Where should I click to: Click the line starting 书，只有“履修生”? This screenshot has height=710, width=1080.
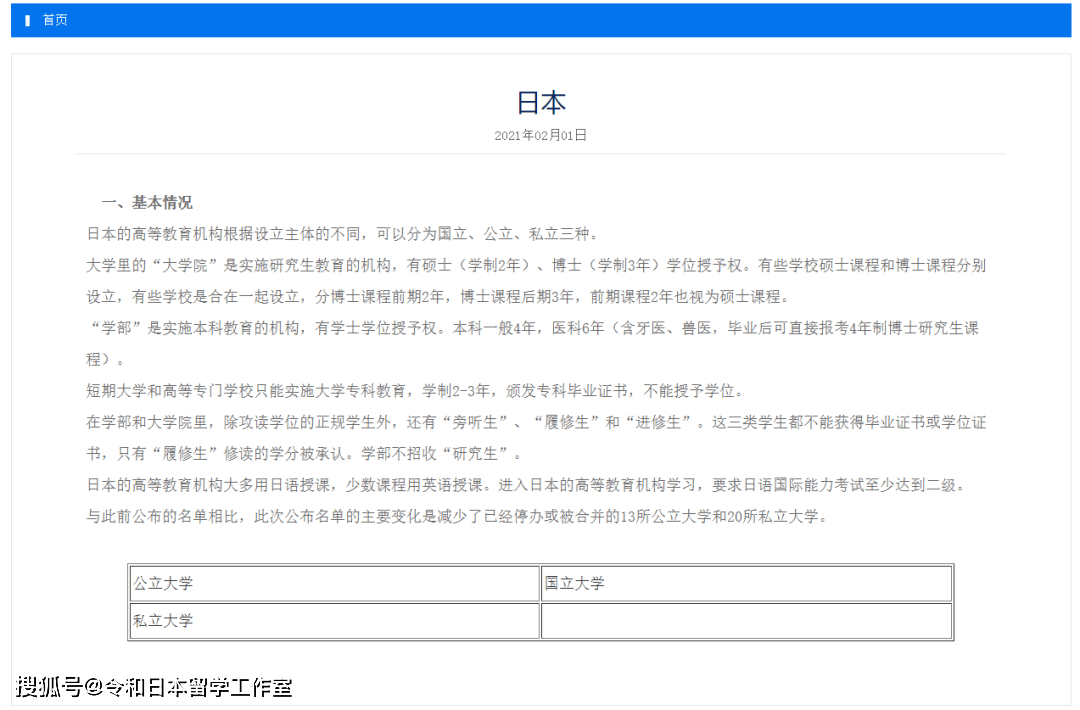304,454
